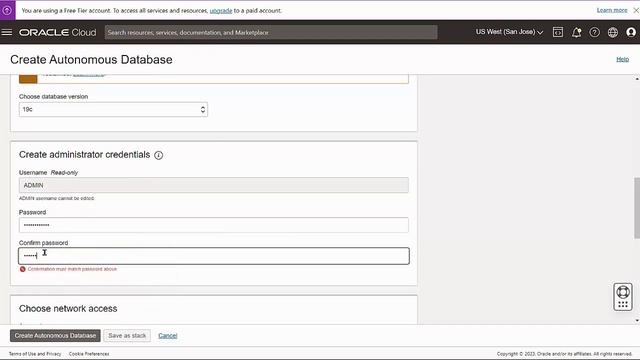This screenshot has height=360, width=640.
Task: Click the scrollbar down arrow
Action: tap(637, 321)
